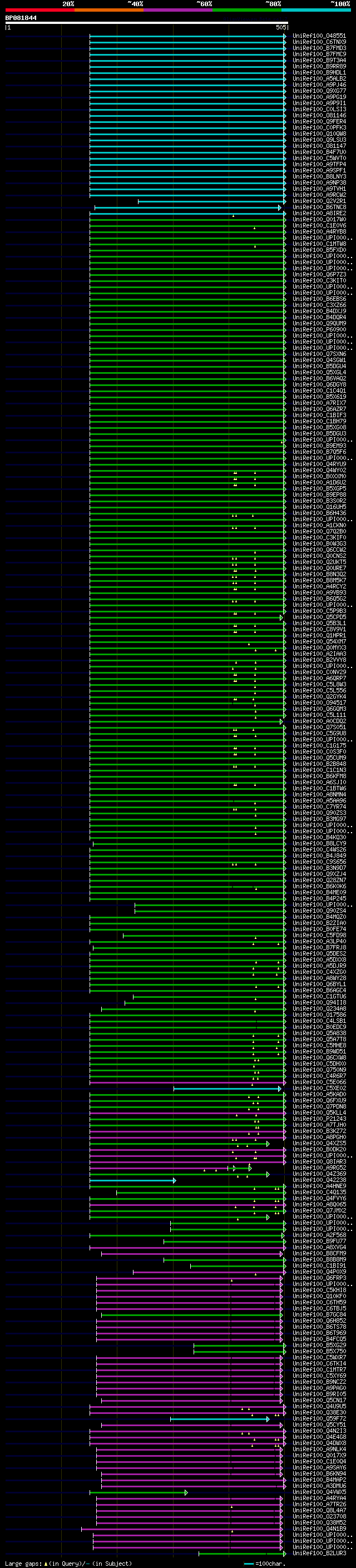The image size is (356, 1568).
Task: Click label UniRef100_Q9XG77
Action: pos(319,91)
